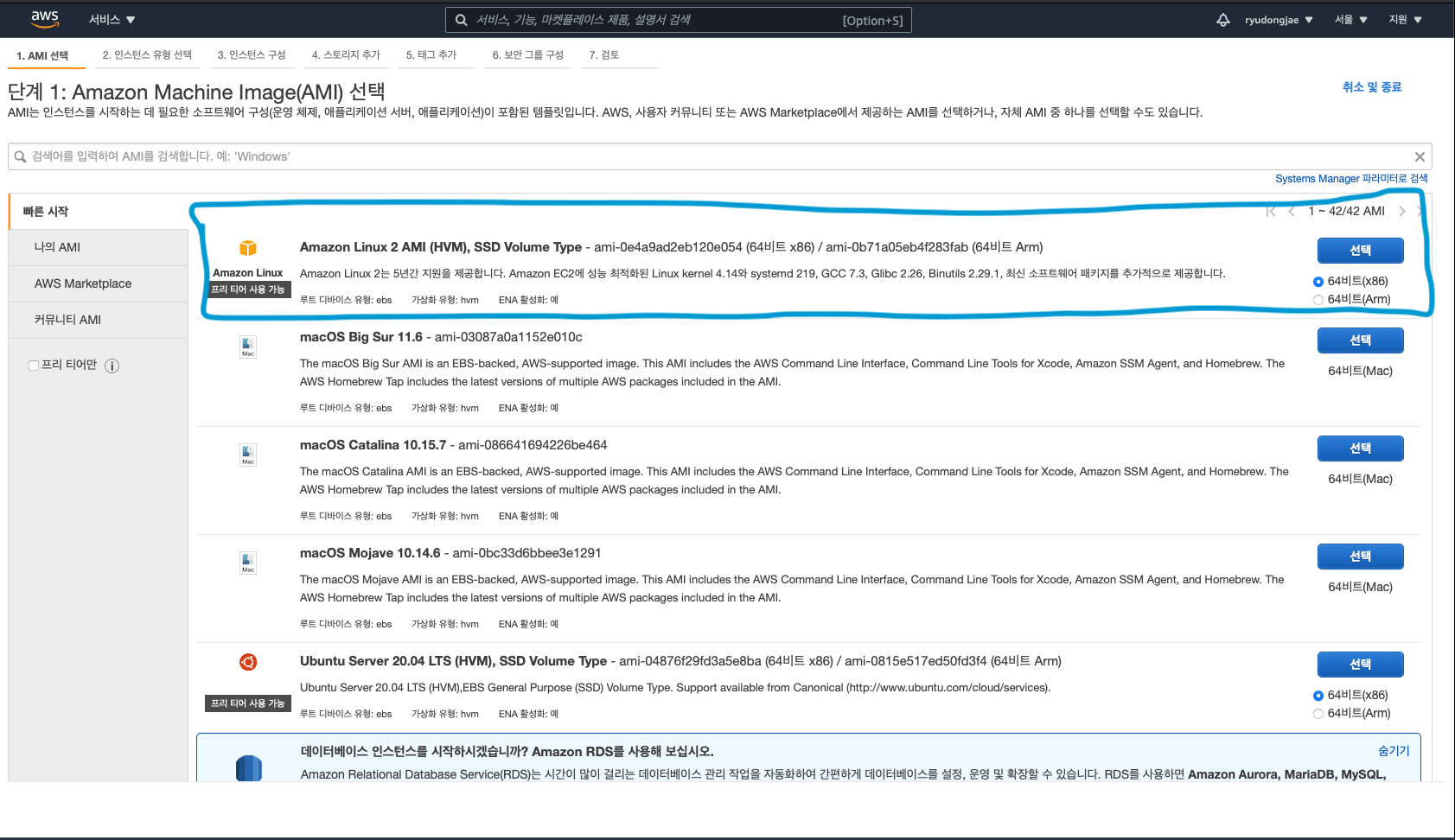Screen dimensions: 1455x840
Task: Click 64비트(Mac) label for macOS Mojave
Action: (x=1360, y=588)
